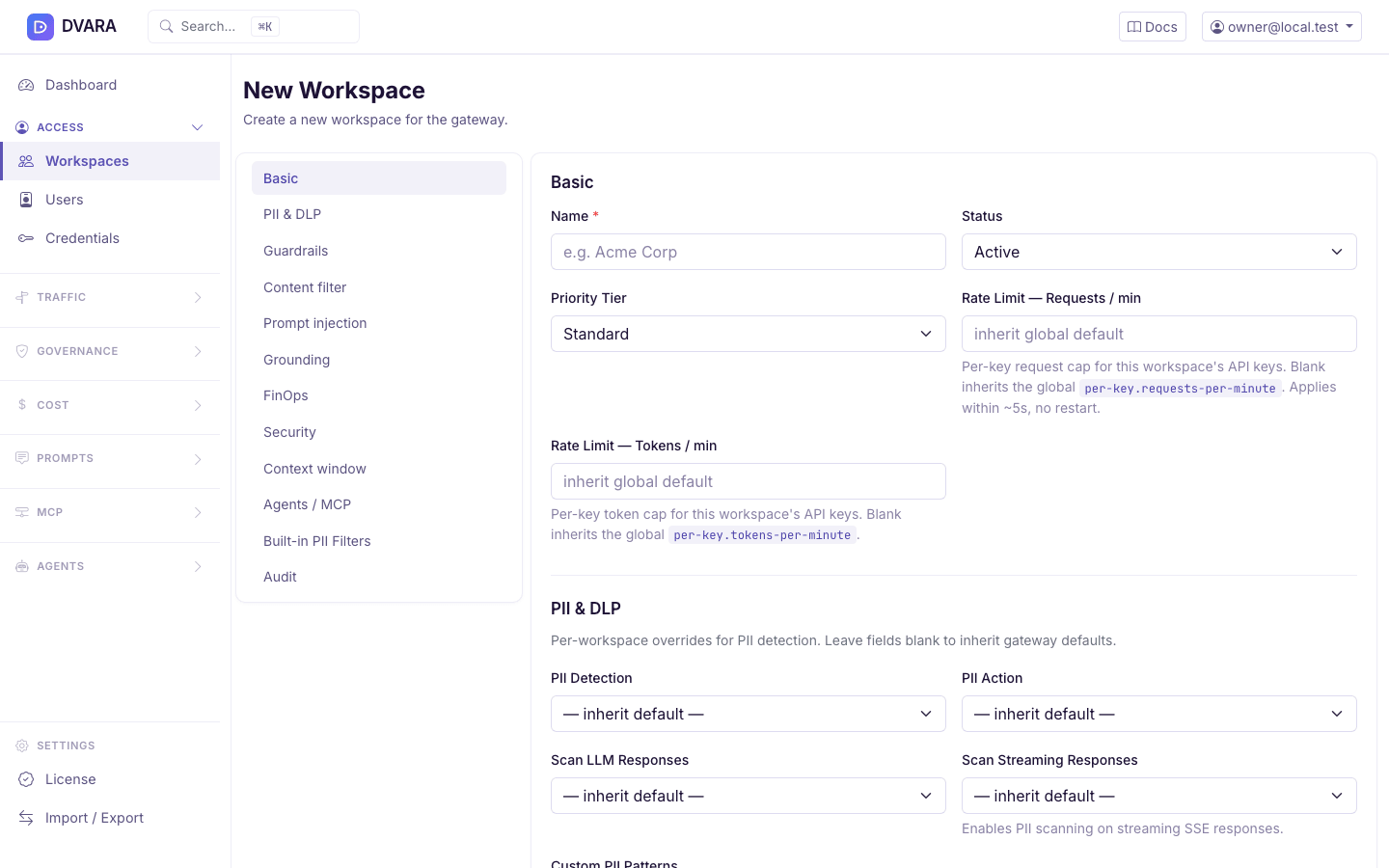Viewport: 1389px width, 868px height.
Task: Open the Priority Tier dropdown
Action: (748, 334)
